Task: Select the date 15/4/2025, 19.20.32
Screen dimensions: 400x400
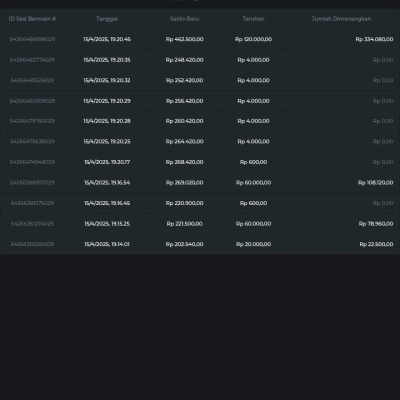Action: [x=107, y=80]
